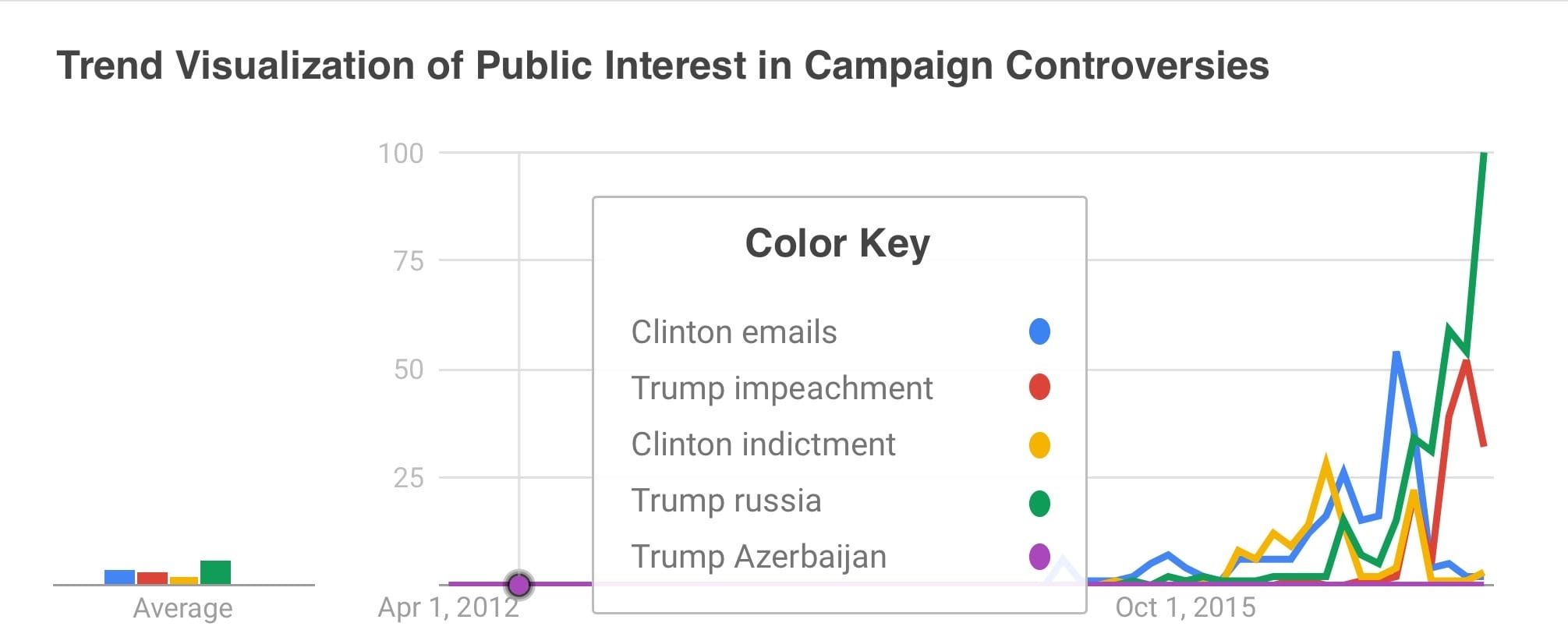Click the "Oct 1, 2015" date label
Viewport: 1568px width, 630px height.
(1185, 607)
